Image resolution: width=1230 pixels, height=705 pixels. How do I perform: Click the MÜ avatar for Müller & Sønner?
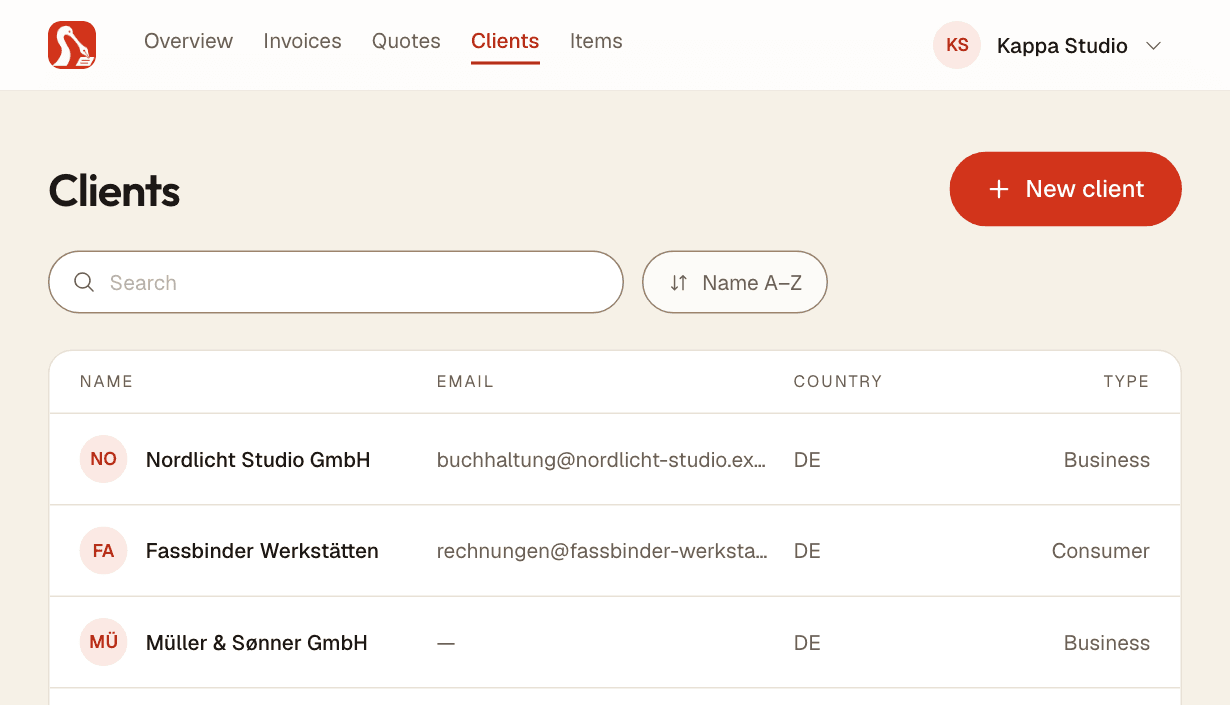[x=104, y=642]
